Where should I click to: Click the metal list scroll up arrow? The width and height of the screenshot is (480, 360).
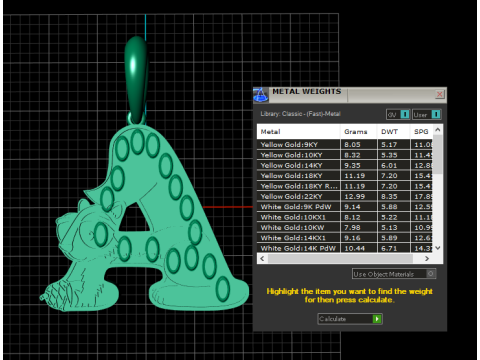click(438, 130)
